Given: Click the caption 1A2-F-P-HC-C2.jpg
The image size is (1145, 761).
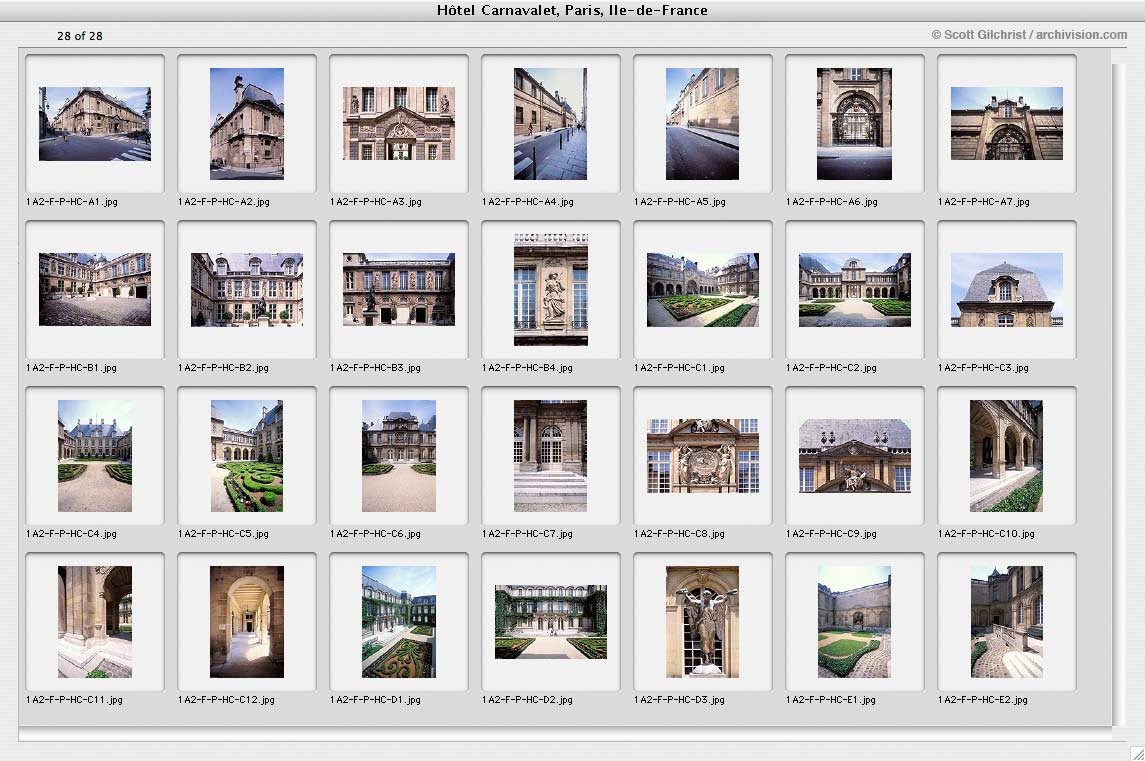Looking at the screenshot, I should click(831, 368).
